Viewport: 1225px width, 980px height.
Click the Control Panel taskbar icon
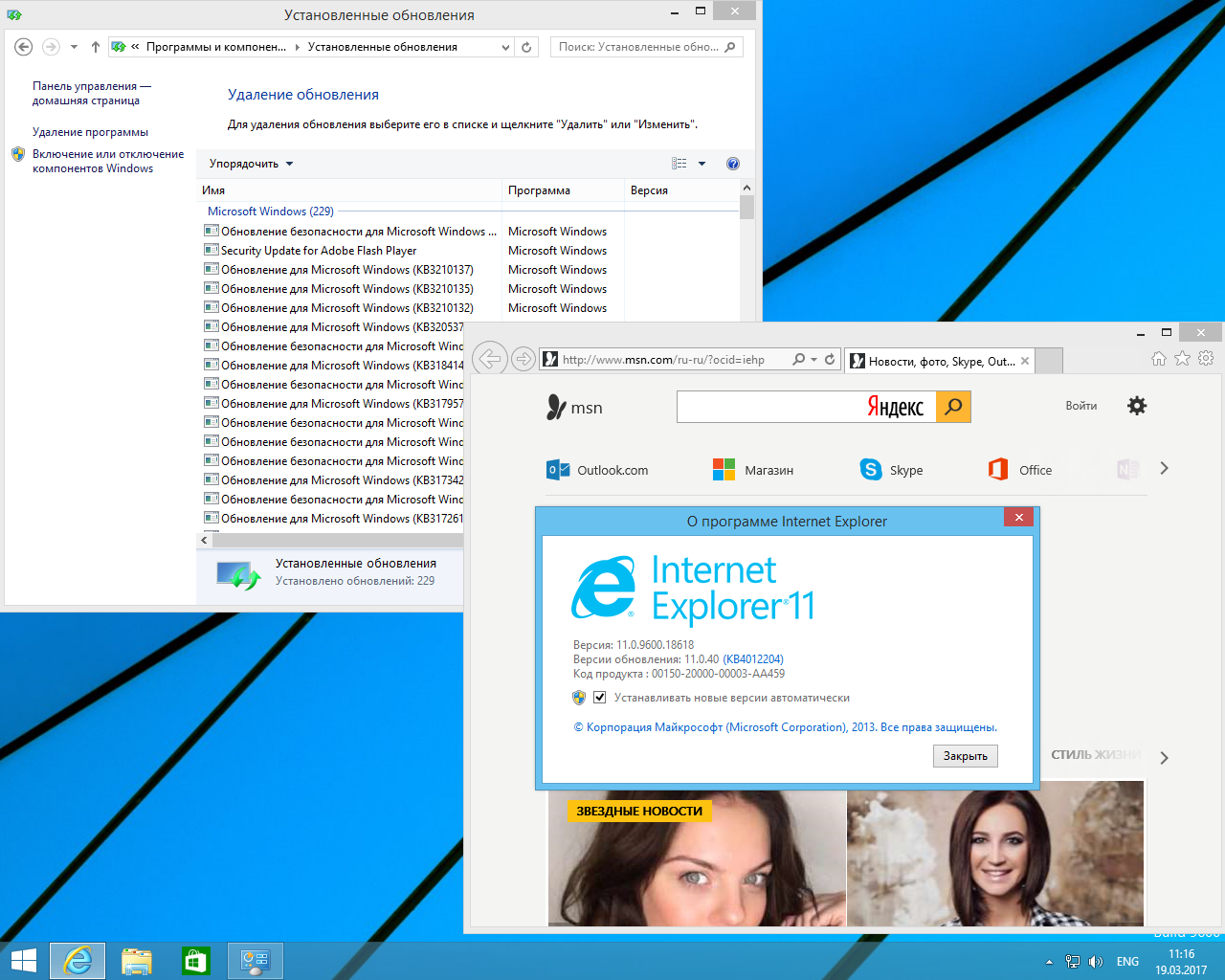pos(256,961)
